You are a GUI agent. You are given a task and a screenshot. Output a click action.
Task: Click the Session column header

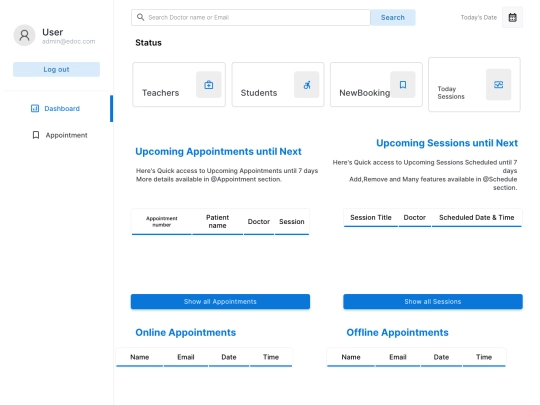click(292, 221)
